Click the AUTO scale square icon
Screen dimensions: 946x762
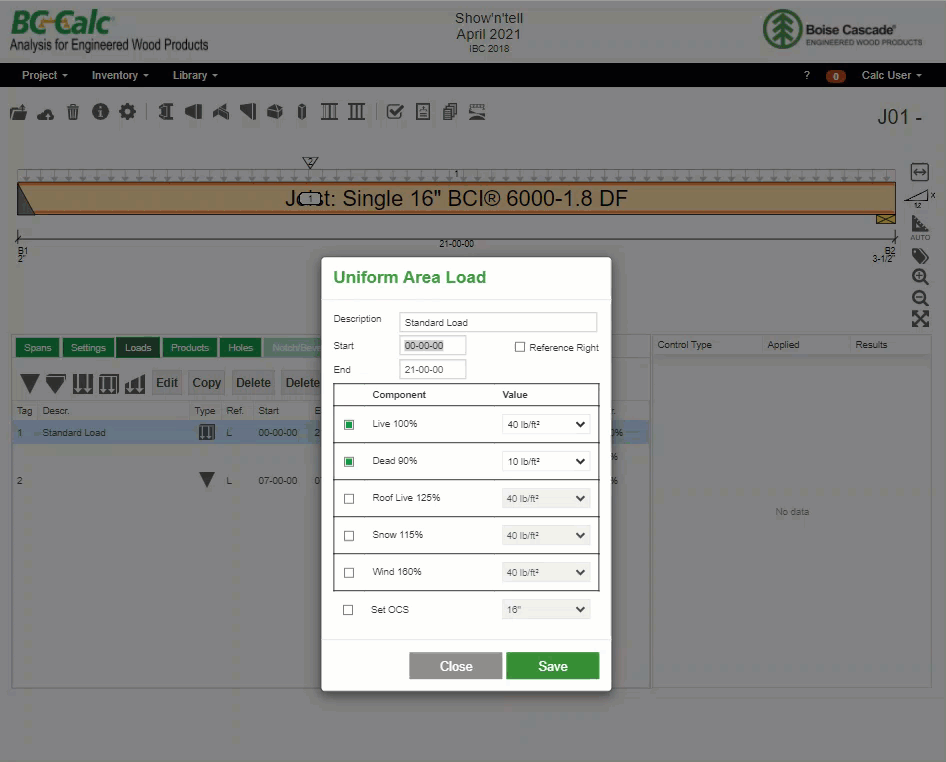coord(919,228)
